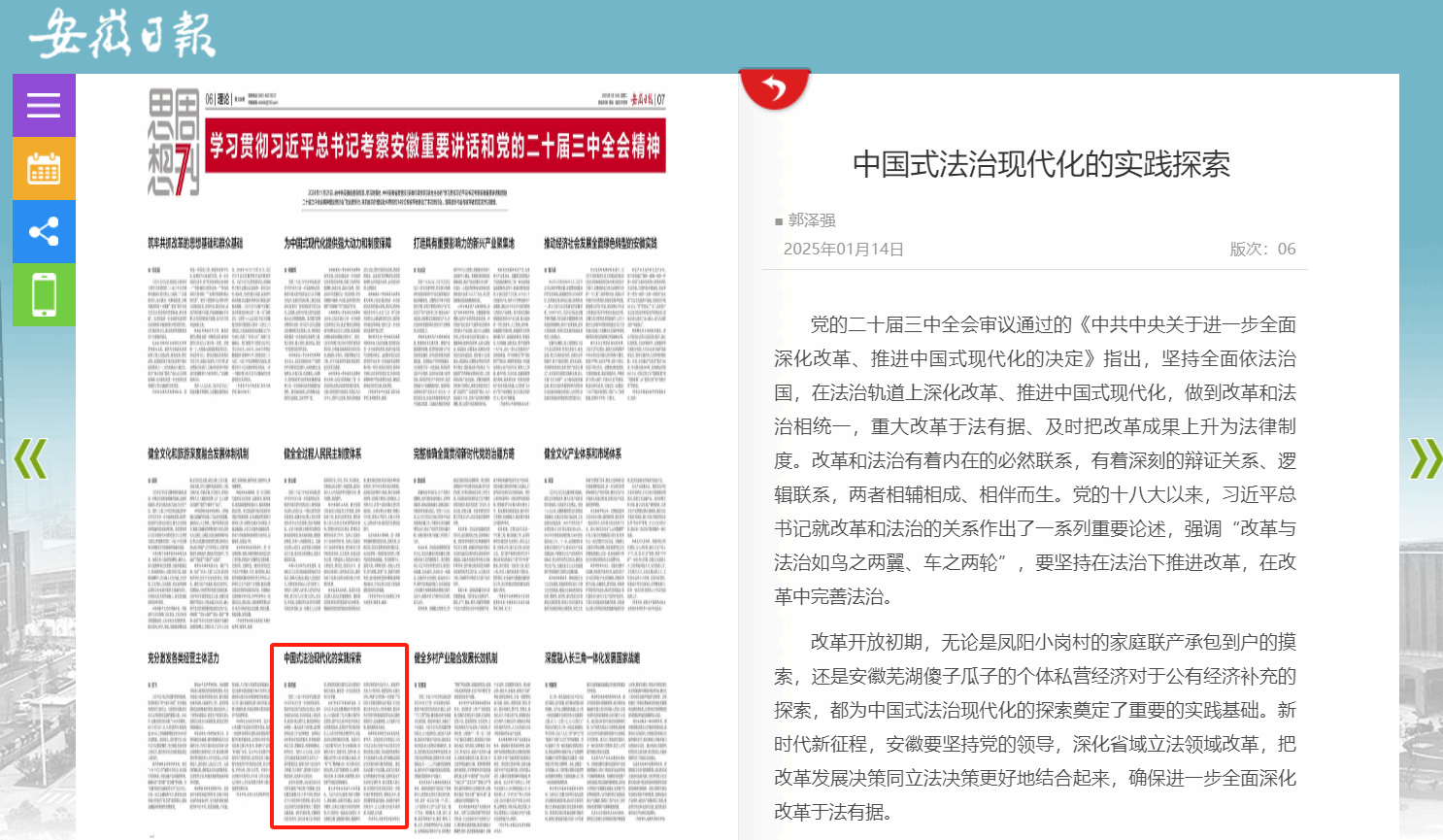The image size is (1443, 840).
Task: Open the orange calendar date picker
Action: [44, 168]
